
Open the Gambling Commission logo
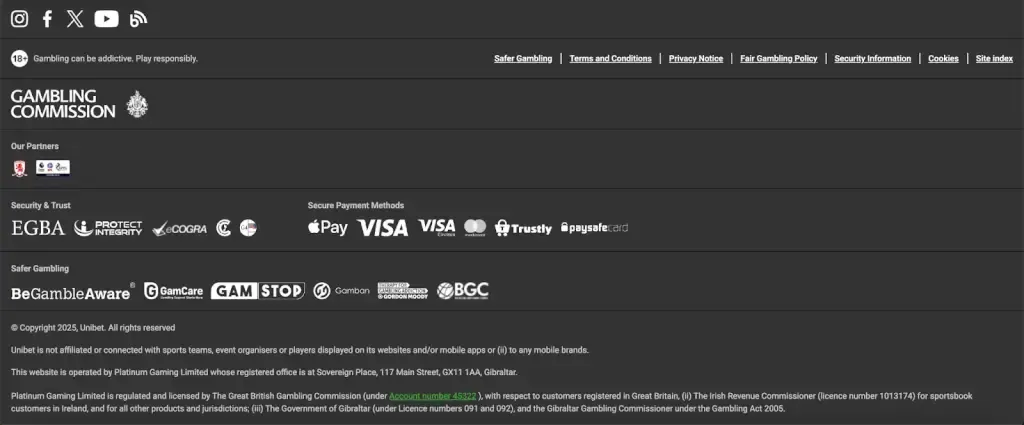click(x=80, y=104)
